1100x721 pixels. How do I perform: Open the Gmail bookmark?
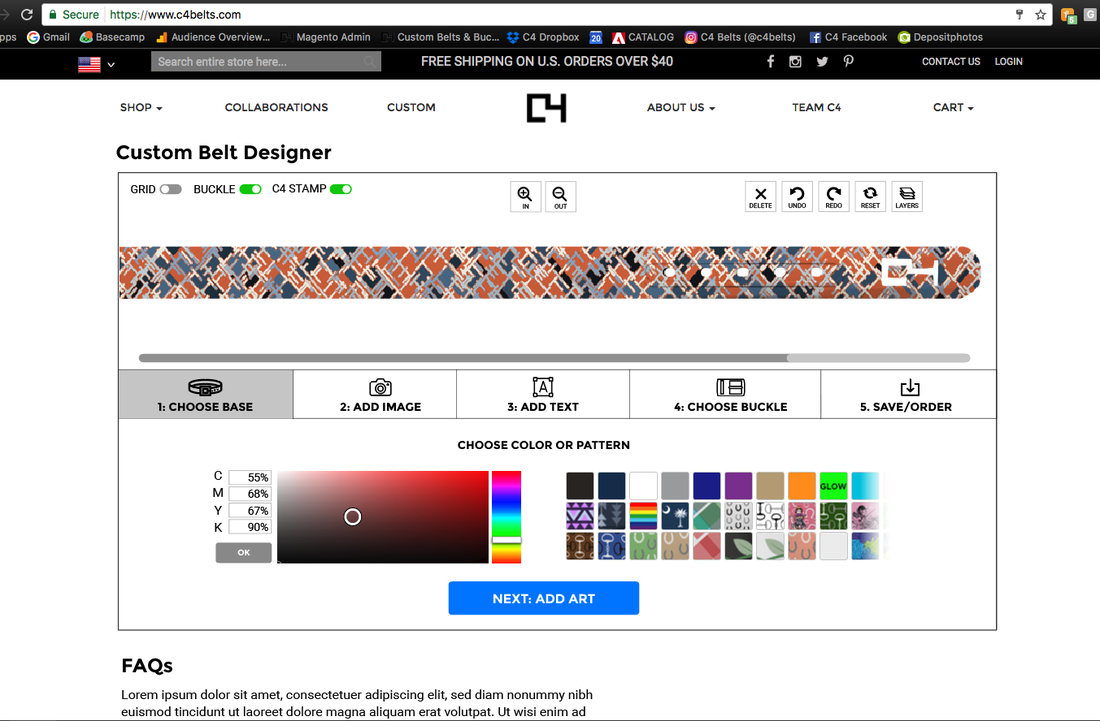pyautogui.click(x=48, y=37)
